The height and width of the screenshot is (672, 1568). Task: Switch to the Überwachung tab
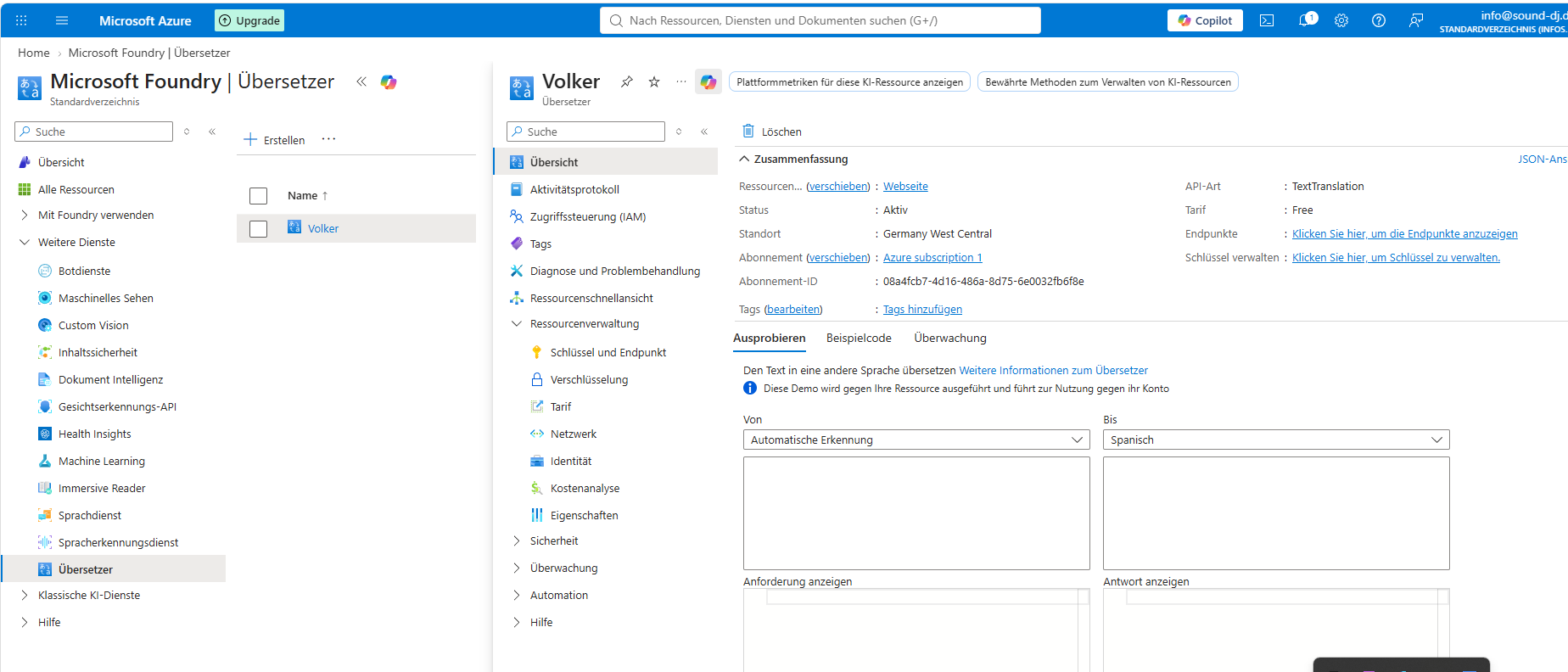coord(950,338)
